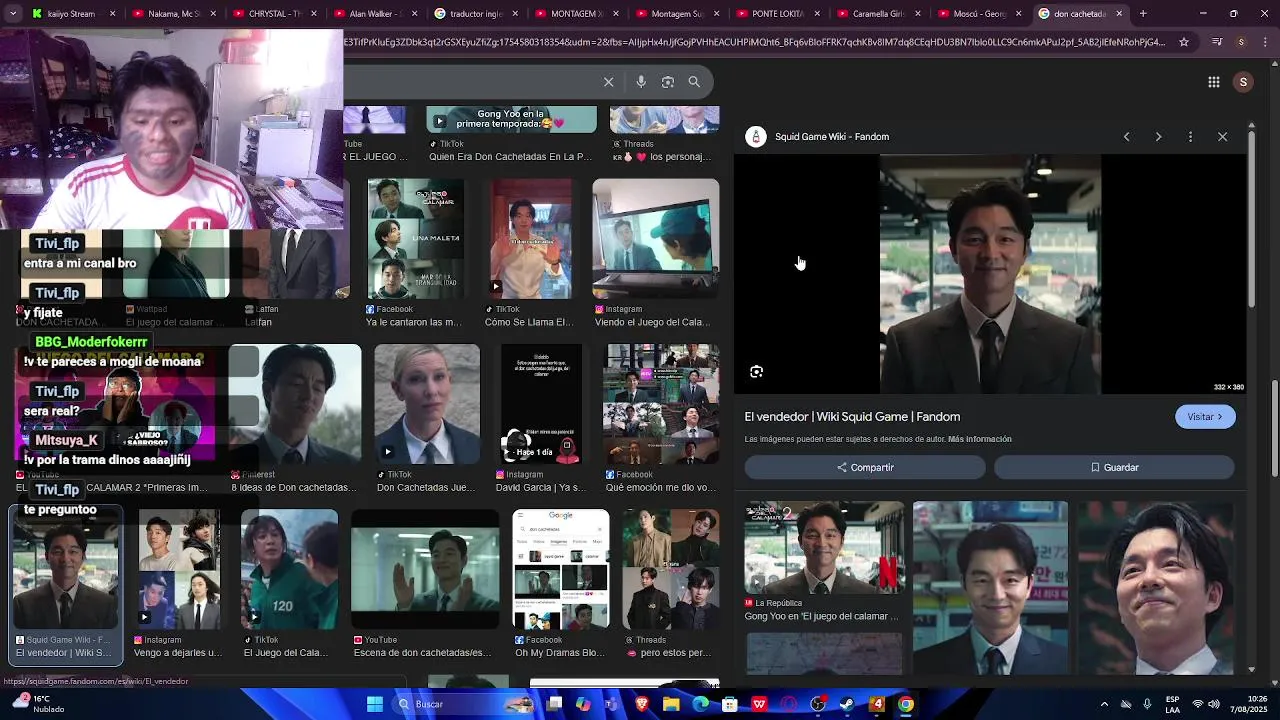Open Pinterest 8 ideas de Don cachetadas result
This screenshot has height=720, width=1280.
point(294,404)
